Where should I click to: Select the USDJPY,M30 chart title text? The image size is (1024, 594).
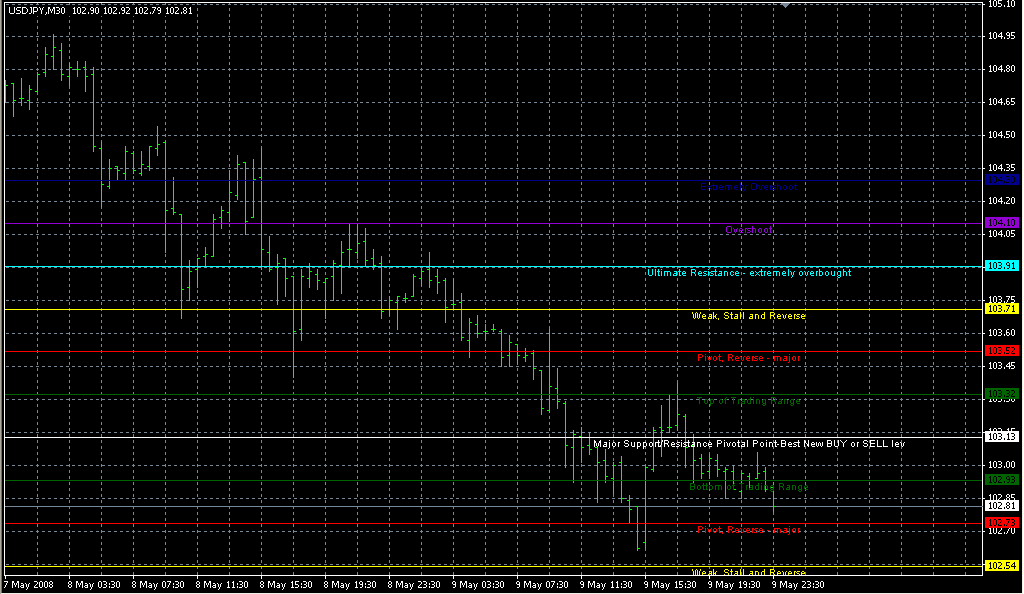(x=36, y=11)
